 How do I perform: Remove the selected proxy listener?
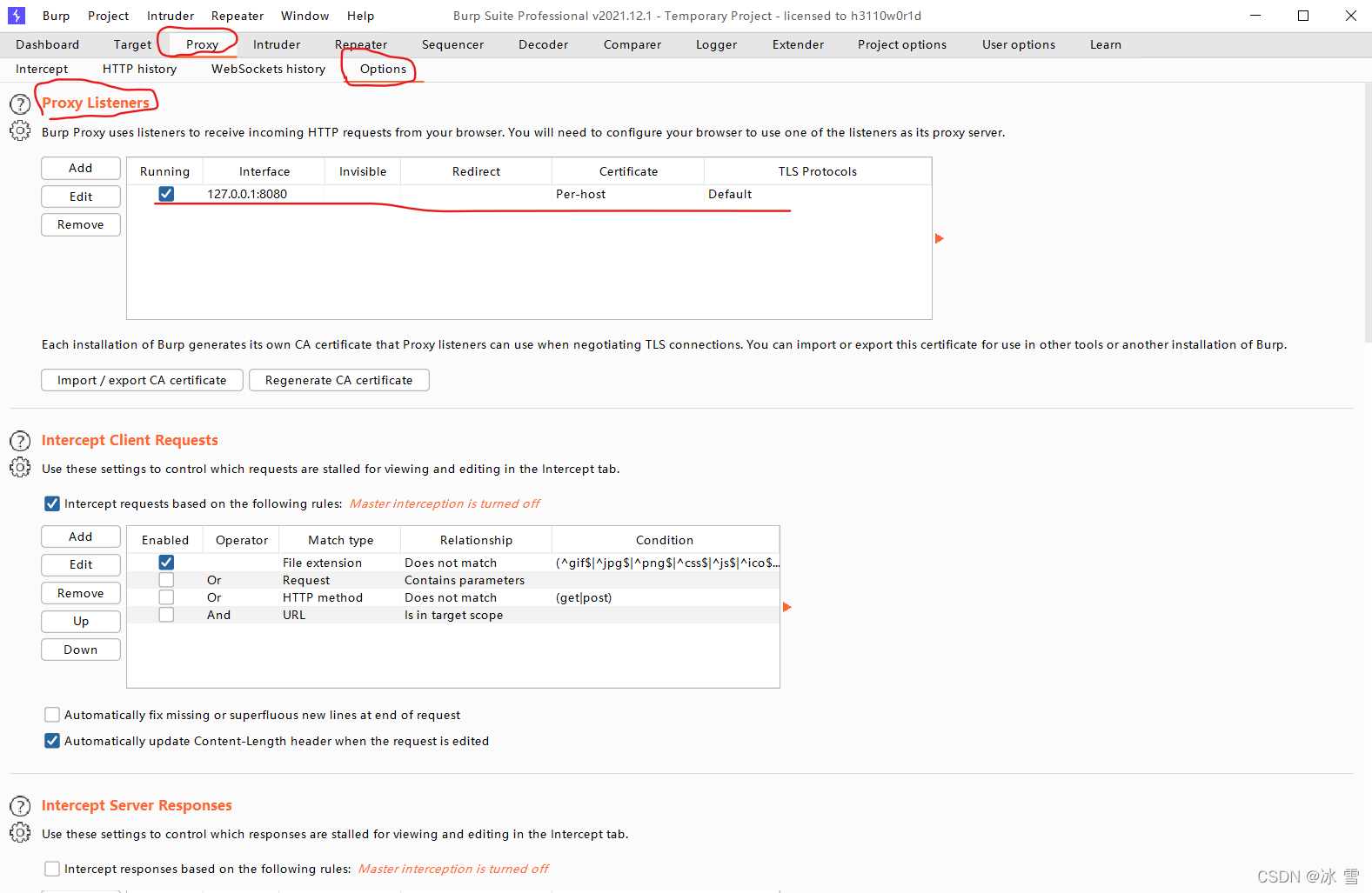coord(81,224)
